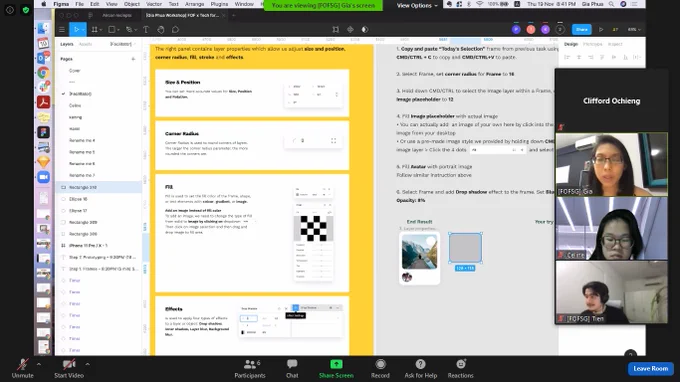Open the Prototype tab in right panel
The width and height of the screenshot is (680, 382).
592,44
